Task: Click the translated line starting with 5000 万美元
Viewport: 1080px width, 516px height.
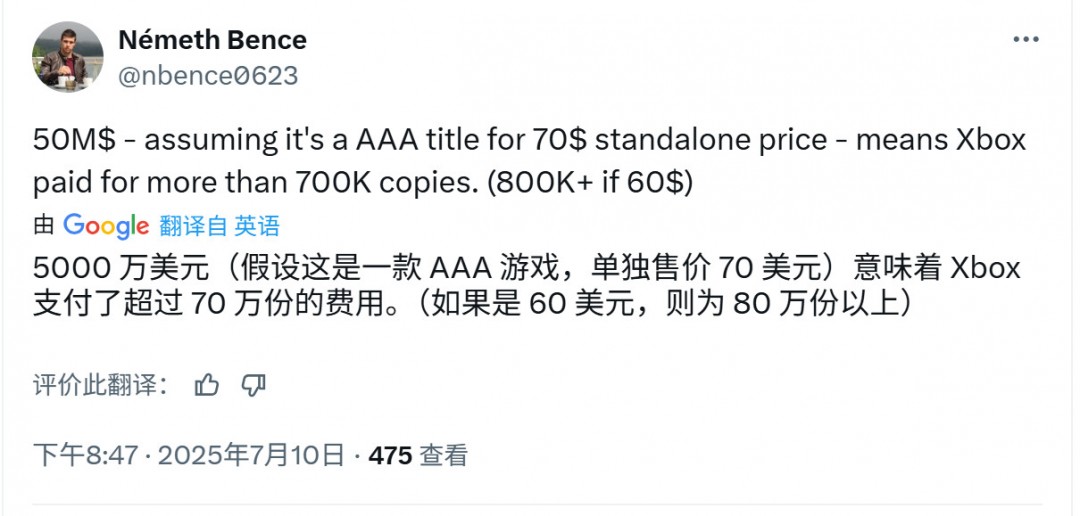Action: tap(526, 268)
